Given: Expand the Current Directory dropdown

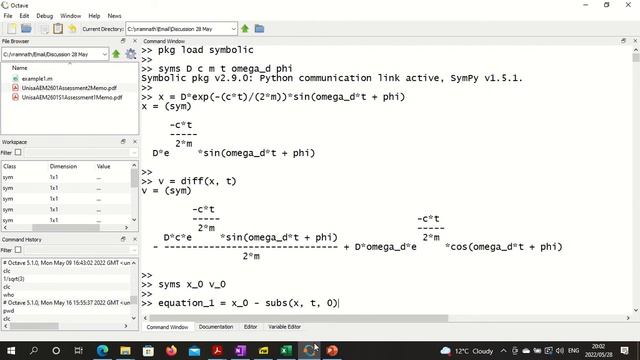Looking at the screenshot, I should (233, 29).
